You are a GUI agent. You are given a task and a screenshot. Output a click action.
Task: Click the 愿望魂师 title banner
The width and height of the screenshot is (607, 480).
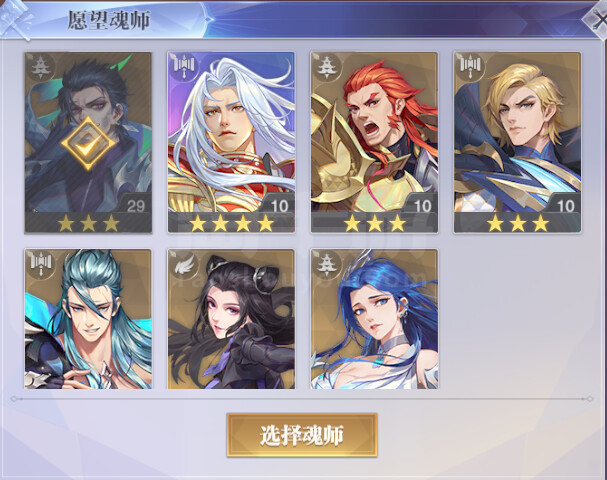[x=108, y=20]
